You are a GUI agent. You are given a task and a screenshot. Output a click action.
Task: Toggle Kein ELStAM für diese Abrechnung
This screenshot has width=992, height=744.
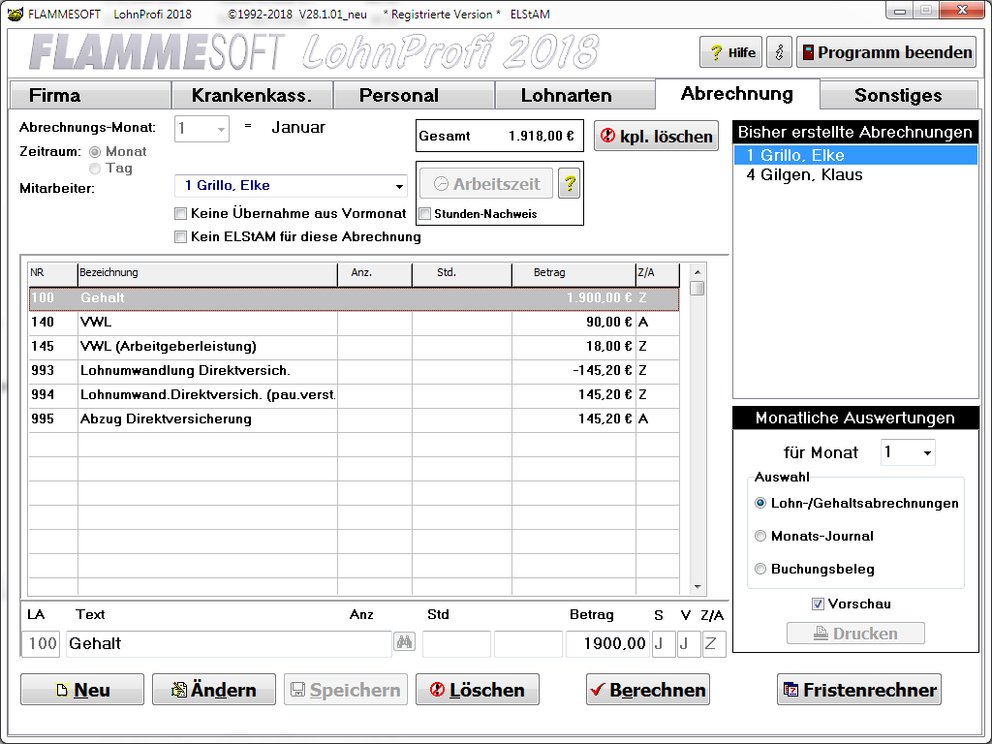pos(180,237)
